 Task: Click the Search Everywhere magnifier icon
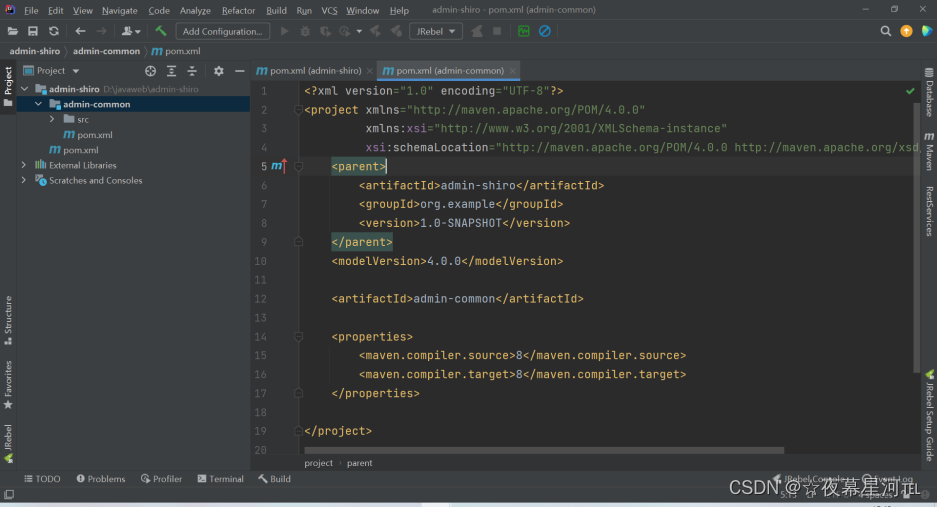pos(886,31)
